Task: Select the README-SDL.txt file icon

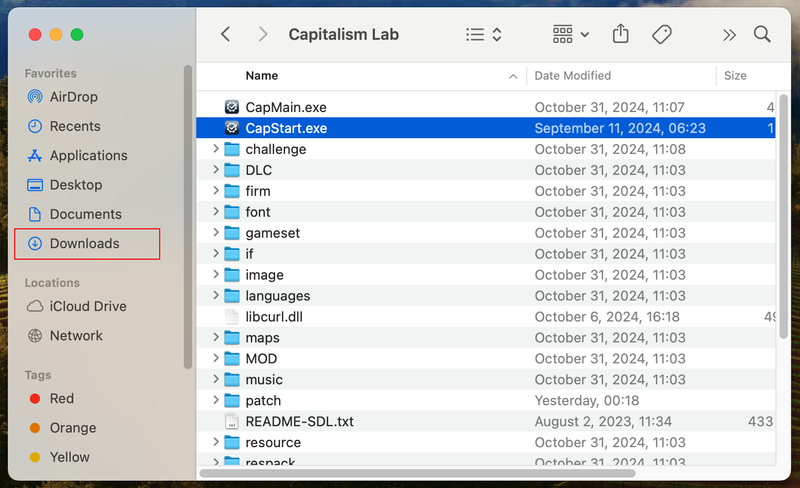Action: (232, 422)
